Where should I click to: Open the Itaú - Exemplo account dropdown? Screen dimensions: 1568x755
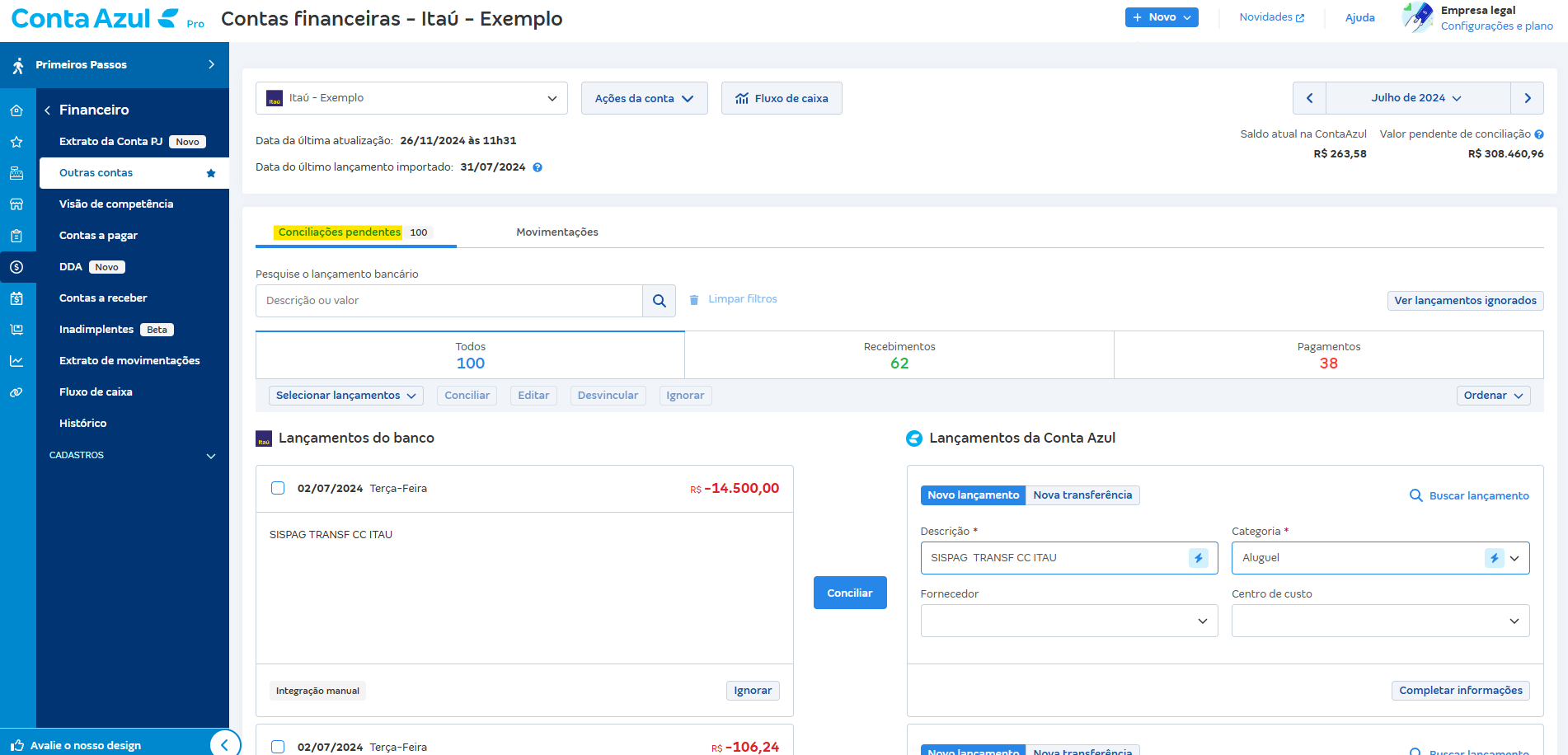click(x=411, y=98)
